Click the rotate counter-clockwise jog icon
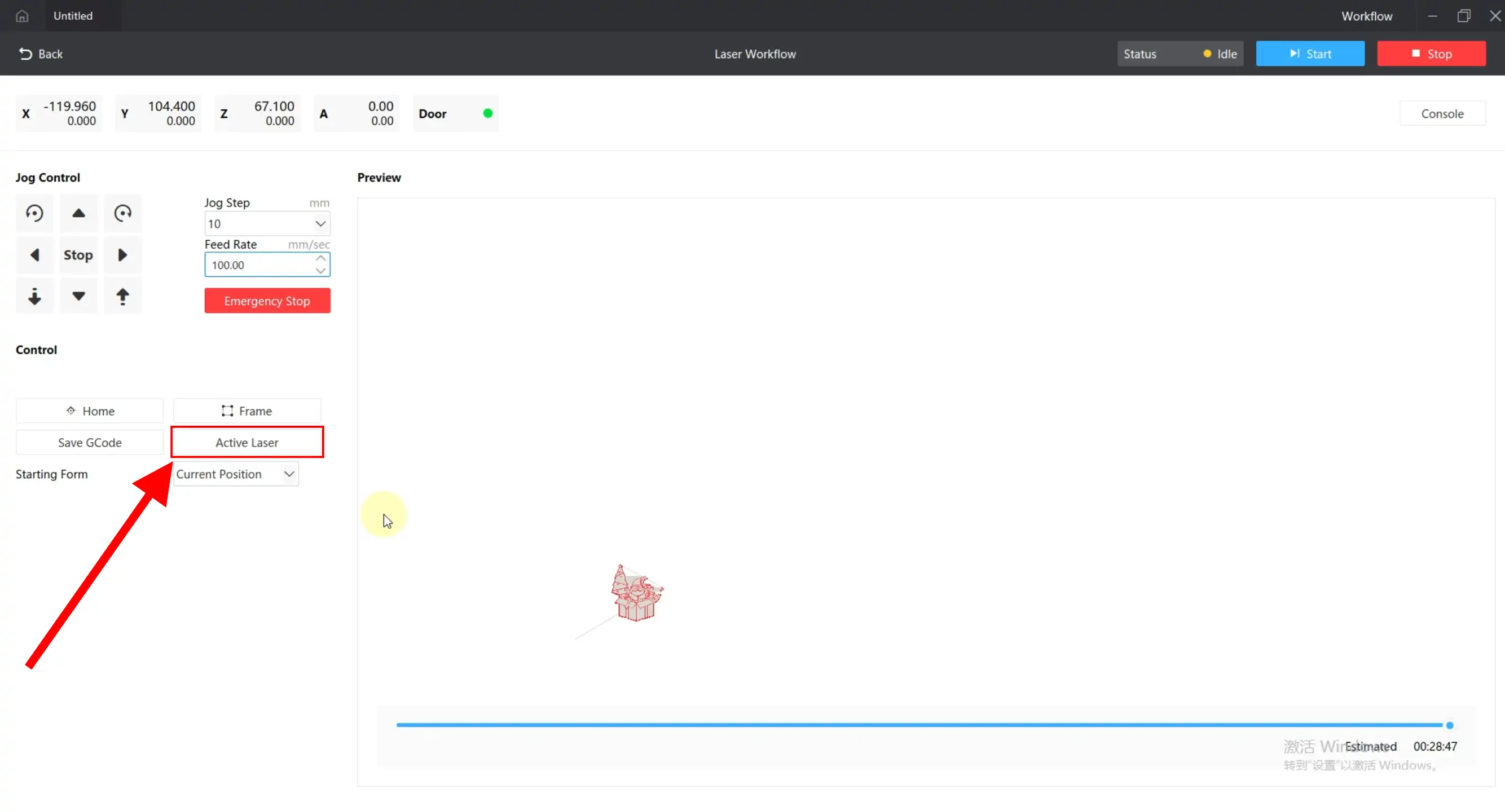 tap(34, 213)
